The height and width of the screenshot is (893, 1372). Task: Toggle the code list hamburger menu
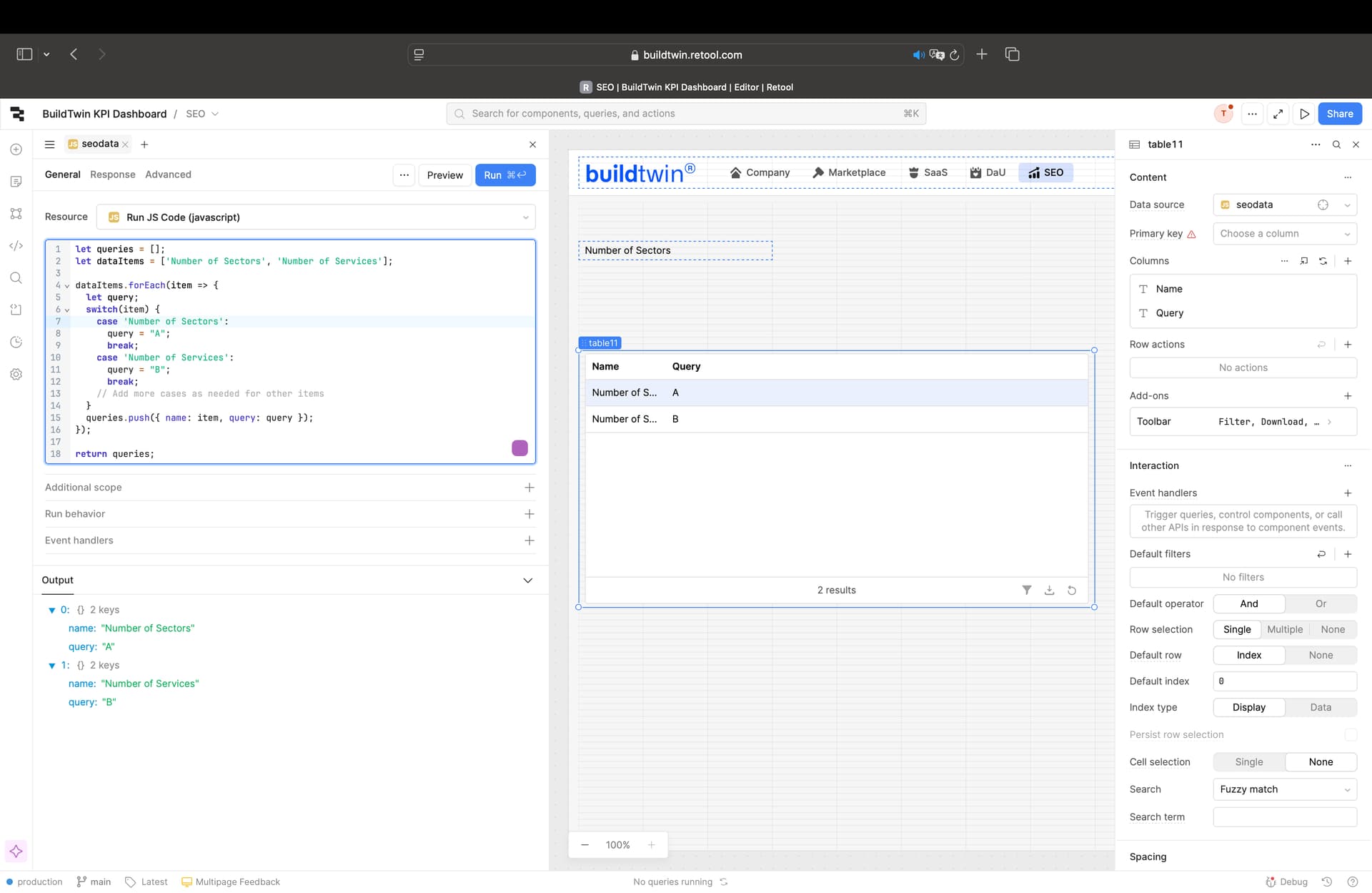pyautogui.click(x=49, y=144)
